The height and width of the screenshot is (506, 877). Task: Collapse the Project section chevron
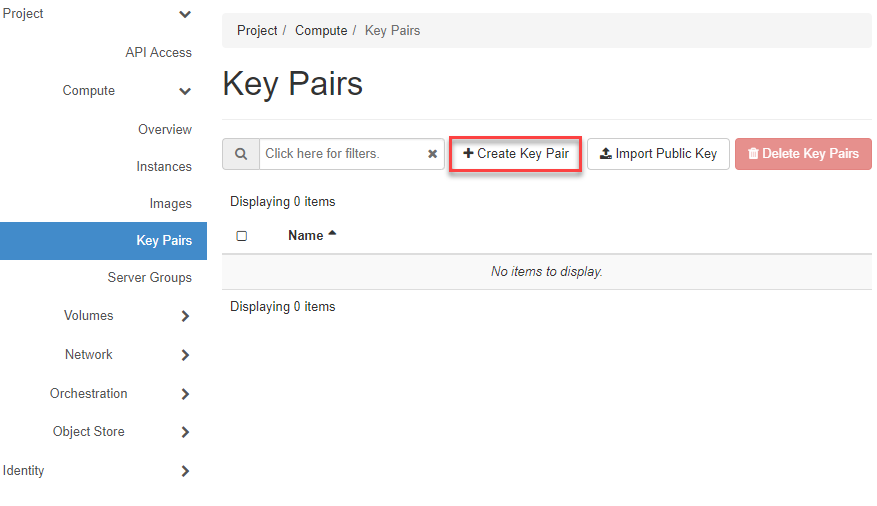tap(184, 15)
